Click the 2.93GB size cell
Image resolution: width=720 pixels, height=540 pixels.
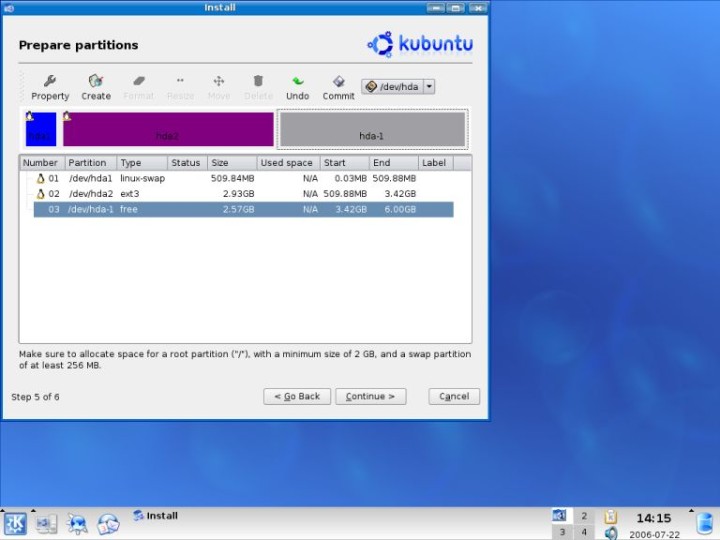[238, 194]
